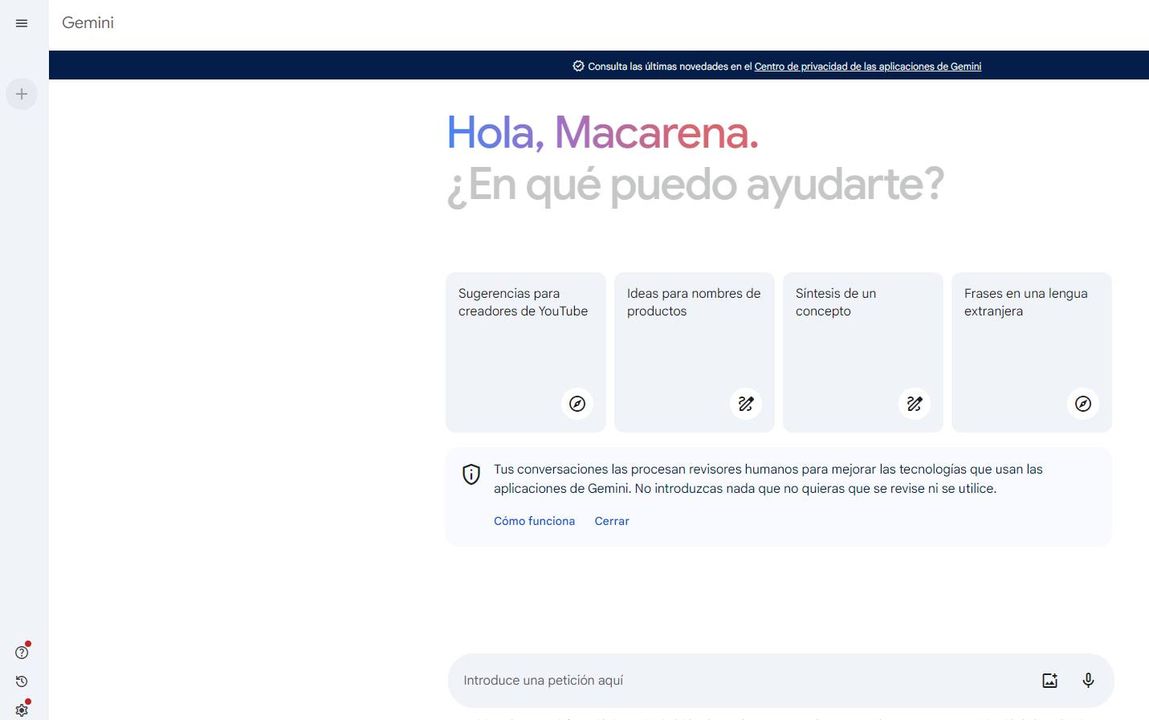Start a new chat with plus icon
The height and width of the screenshot is (720, 1149).
(22, 94)
